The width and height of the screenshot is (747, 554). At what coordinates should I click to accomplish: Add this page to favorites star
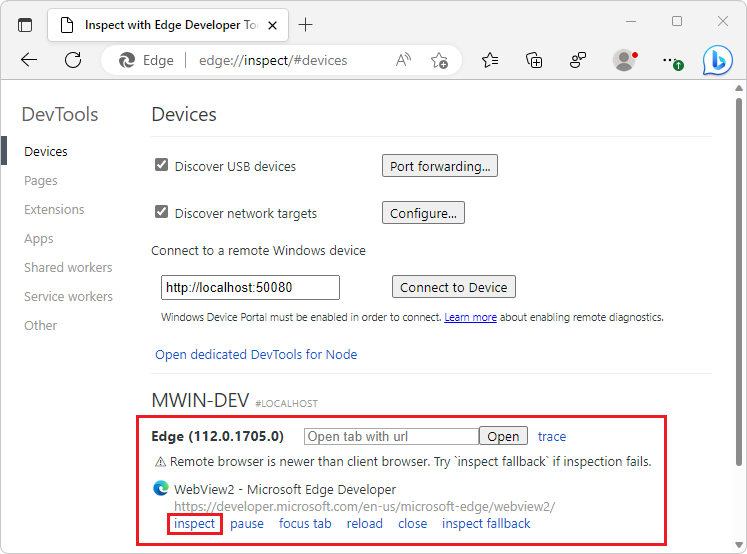(x=439, y=60)
